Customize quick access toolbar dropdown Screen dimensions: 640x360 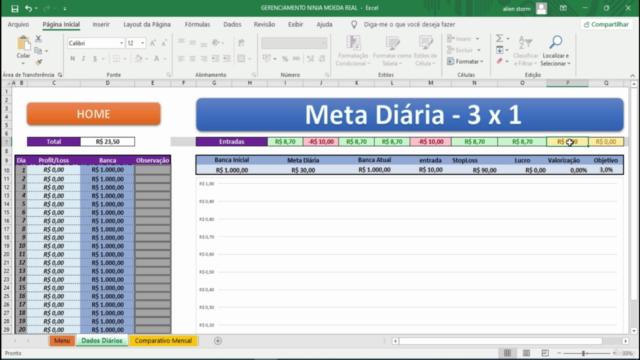(64, 8)
